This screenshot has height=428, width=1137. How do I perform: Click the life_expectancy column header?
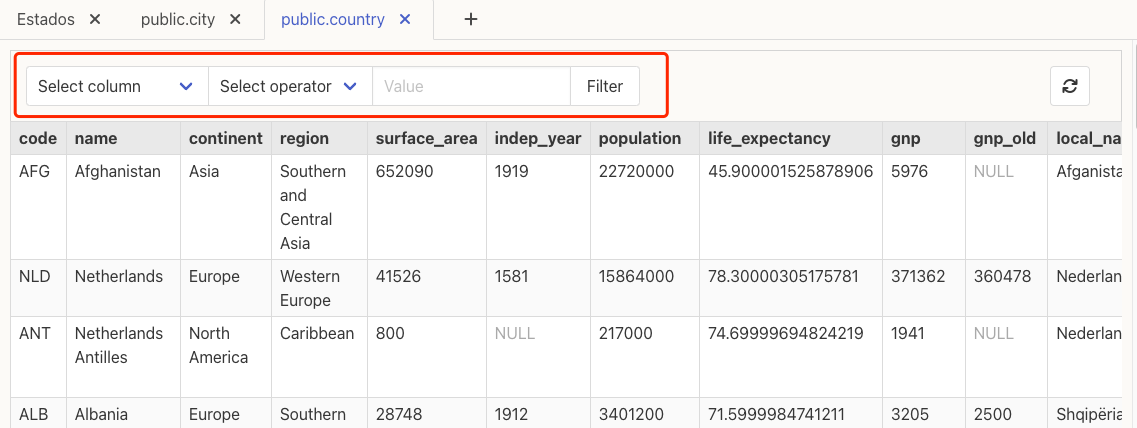coord(791,138)
